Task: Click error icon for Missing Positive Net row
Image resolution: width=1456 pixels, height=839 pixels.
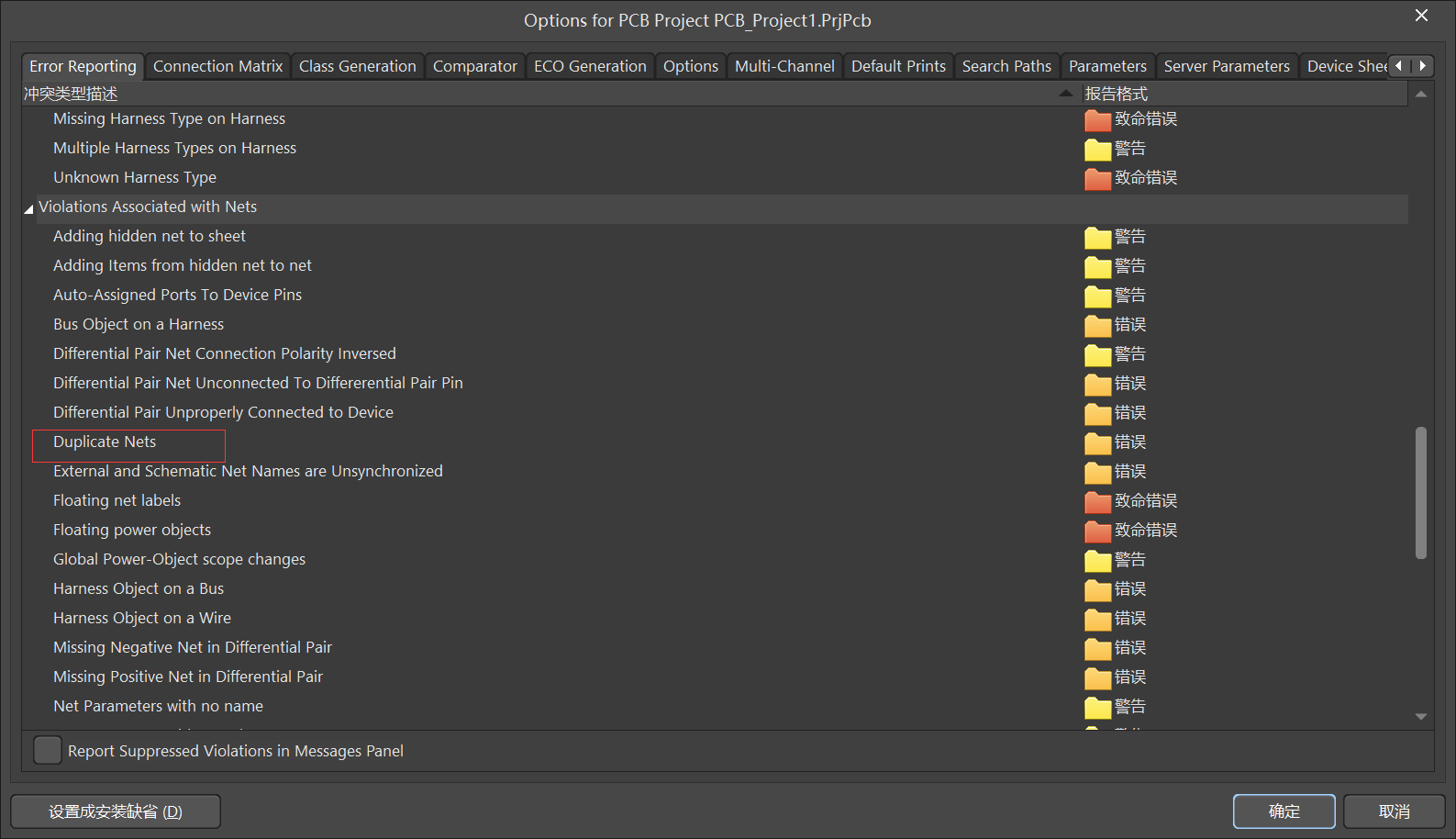Action: tap(1097, 677)
